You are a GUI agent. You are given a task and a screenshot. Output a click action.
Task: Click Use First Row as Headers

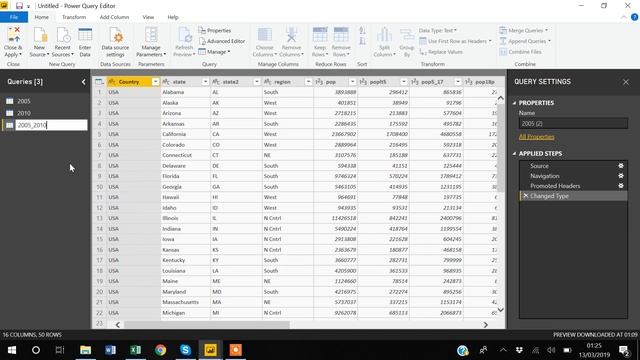455,41
